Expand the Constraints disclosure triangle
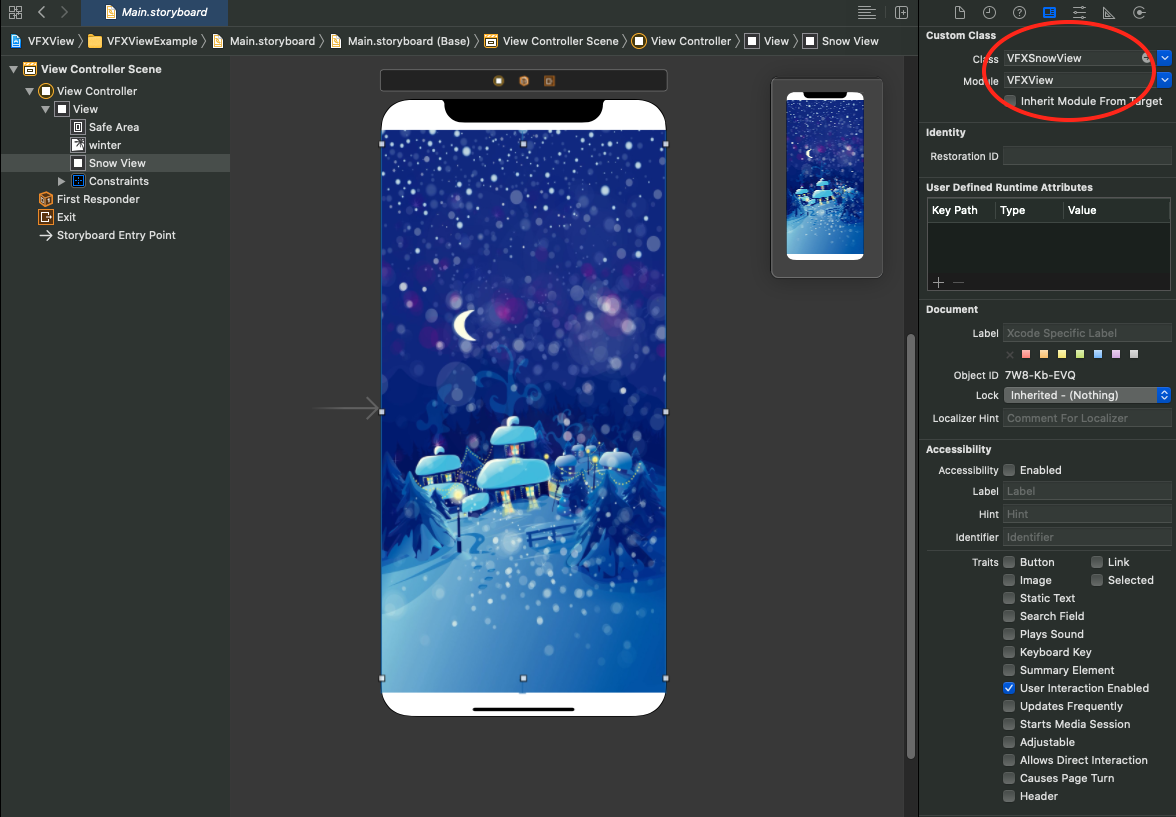1176x817 pixels. point(62,181)
